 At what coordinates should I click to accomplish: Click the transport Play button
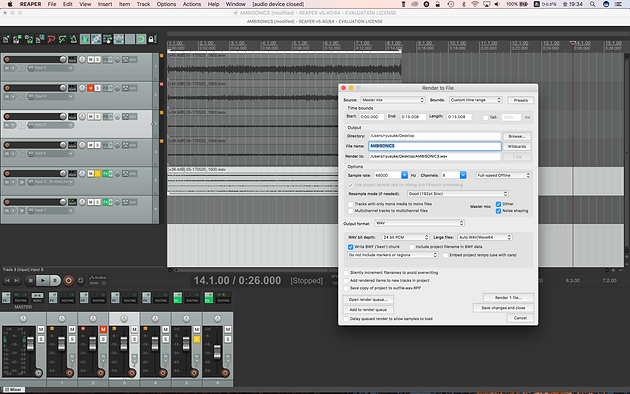coord(43,280)
